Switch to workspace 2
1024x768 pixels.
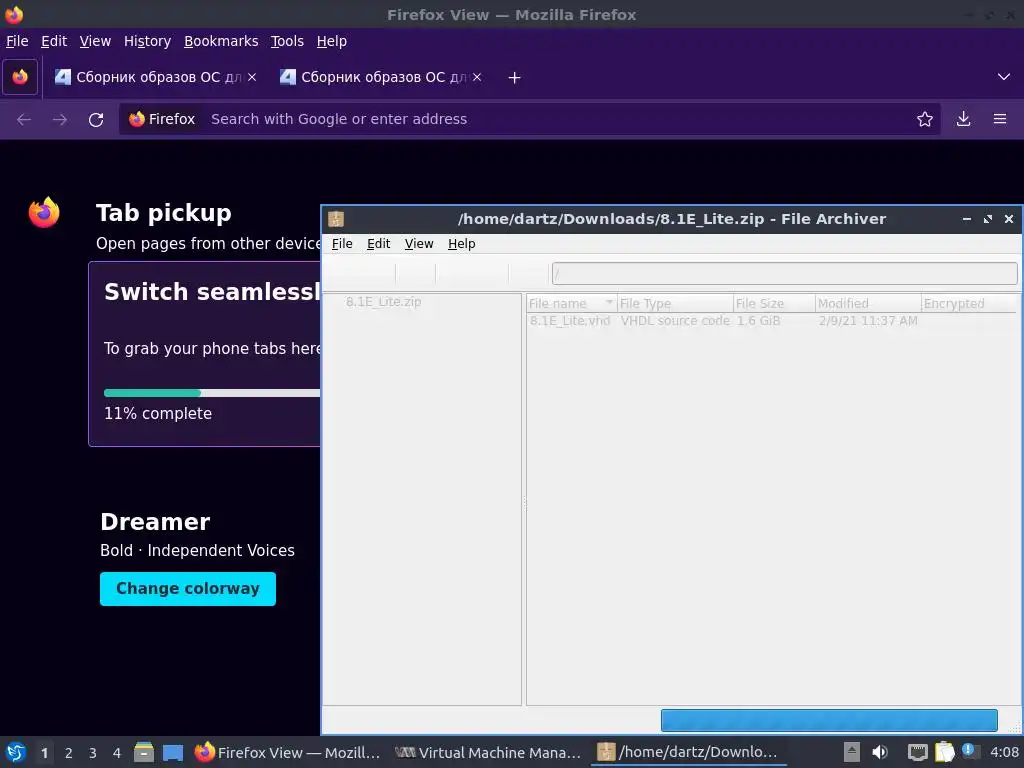[x=69, y=753]
